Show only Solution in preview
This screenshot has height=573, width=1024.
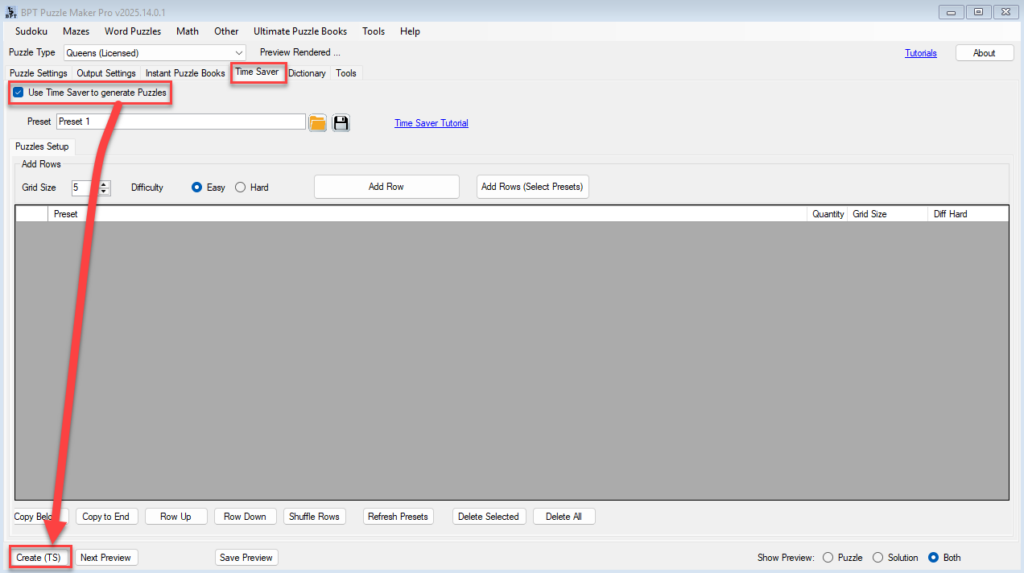coord(878,557)
